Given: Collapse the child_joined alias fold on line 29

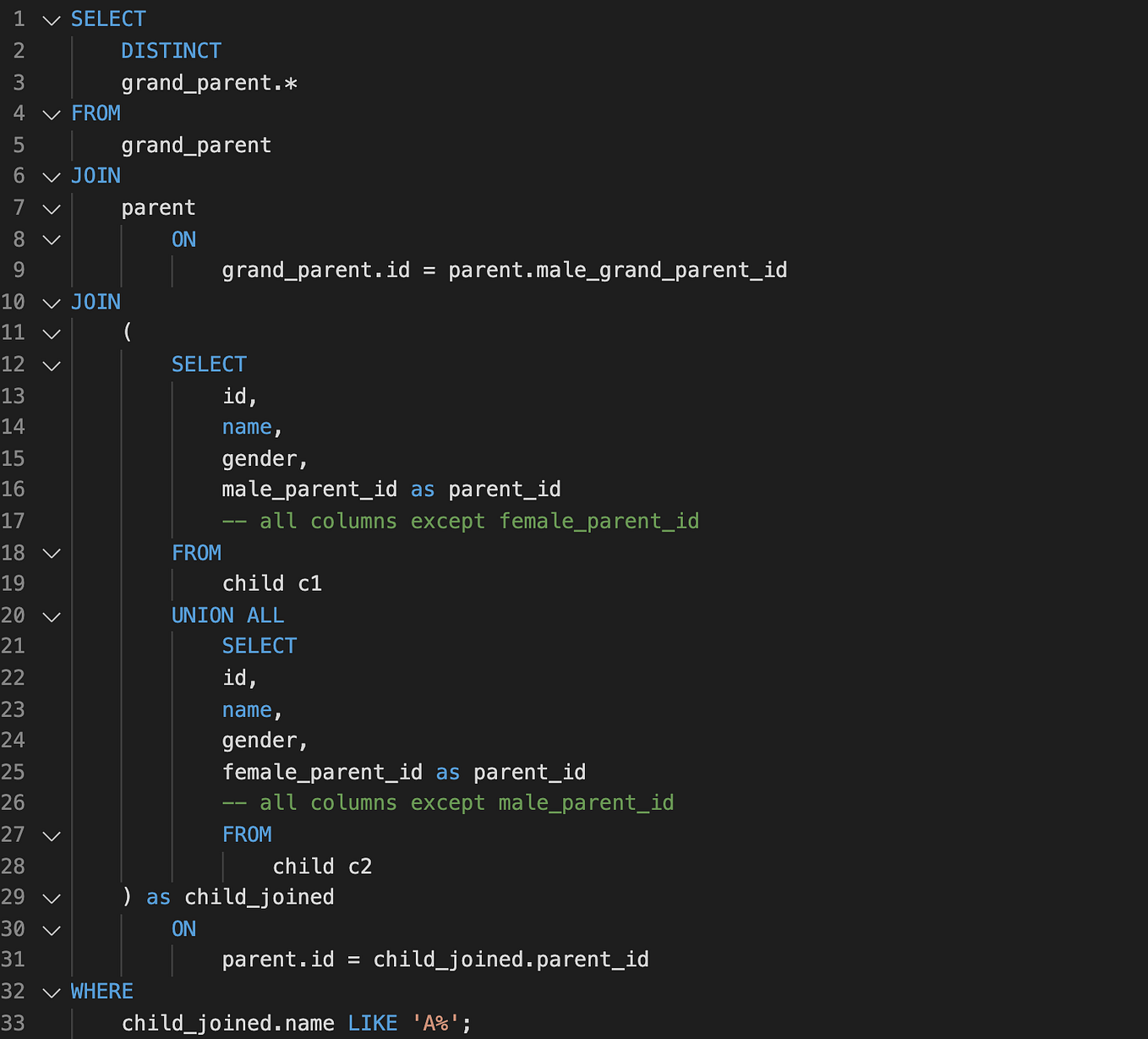Looking at the screenshot, I should 51,898.
